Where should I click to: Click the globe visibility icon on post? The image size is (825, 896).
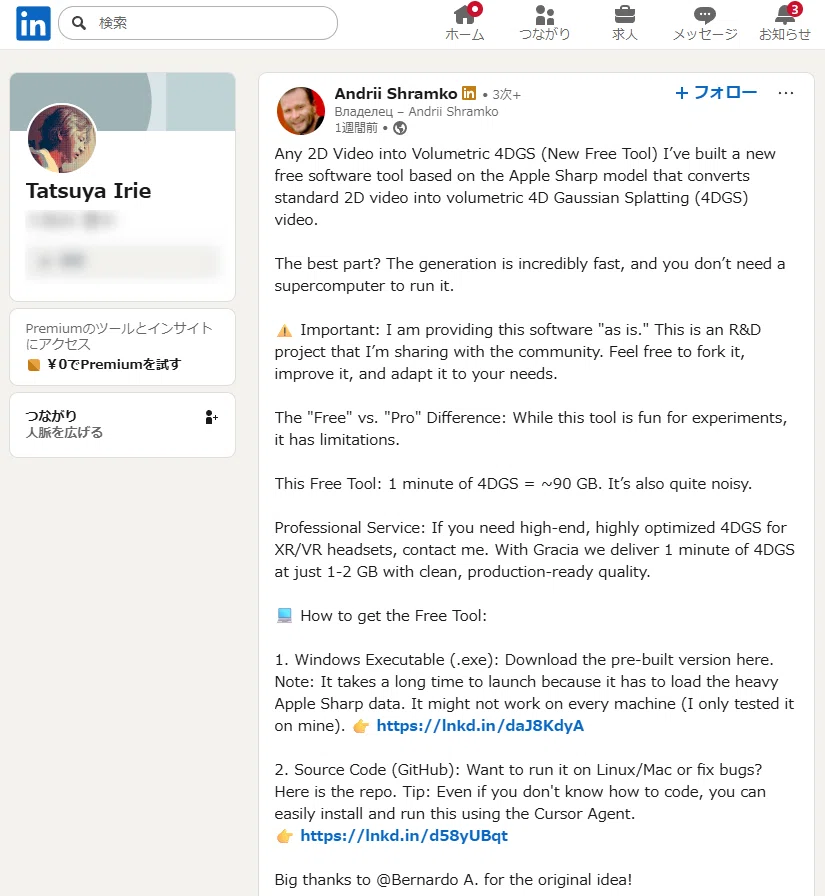(401, 128)
